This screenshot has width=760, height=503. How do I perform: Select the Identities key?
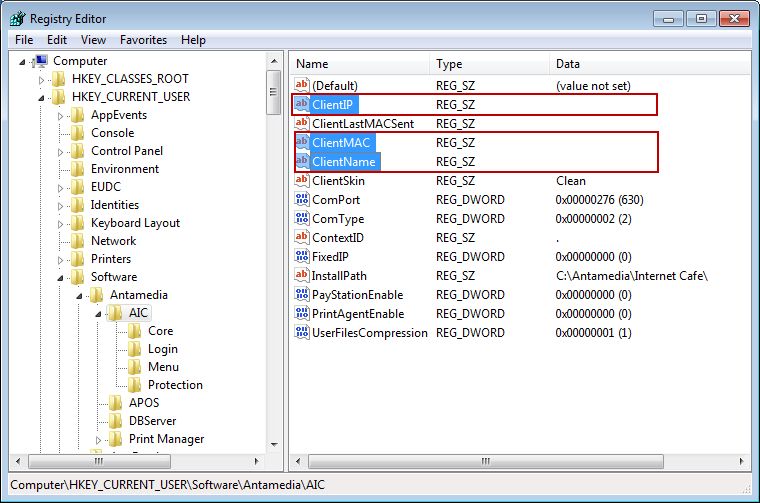(x=115, y=205)
